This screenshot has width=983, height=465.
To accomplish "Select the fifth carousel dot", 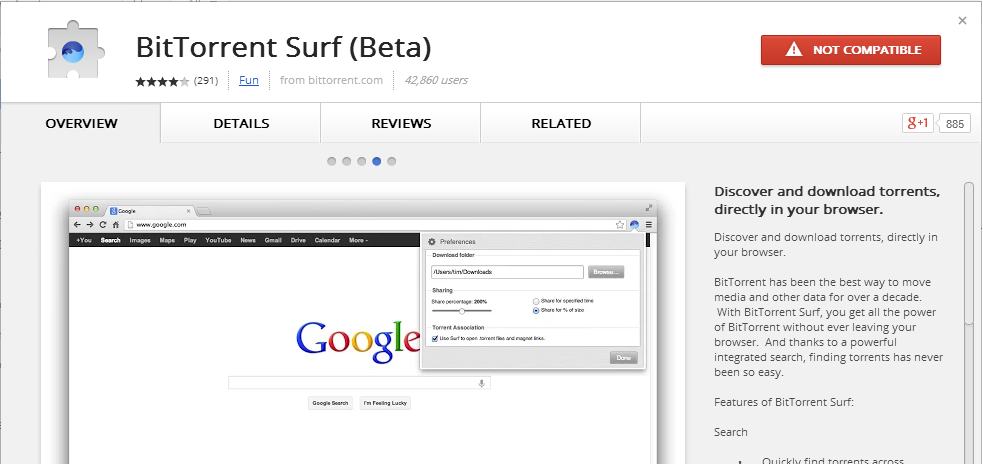I will (392, 161).
